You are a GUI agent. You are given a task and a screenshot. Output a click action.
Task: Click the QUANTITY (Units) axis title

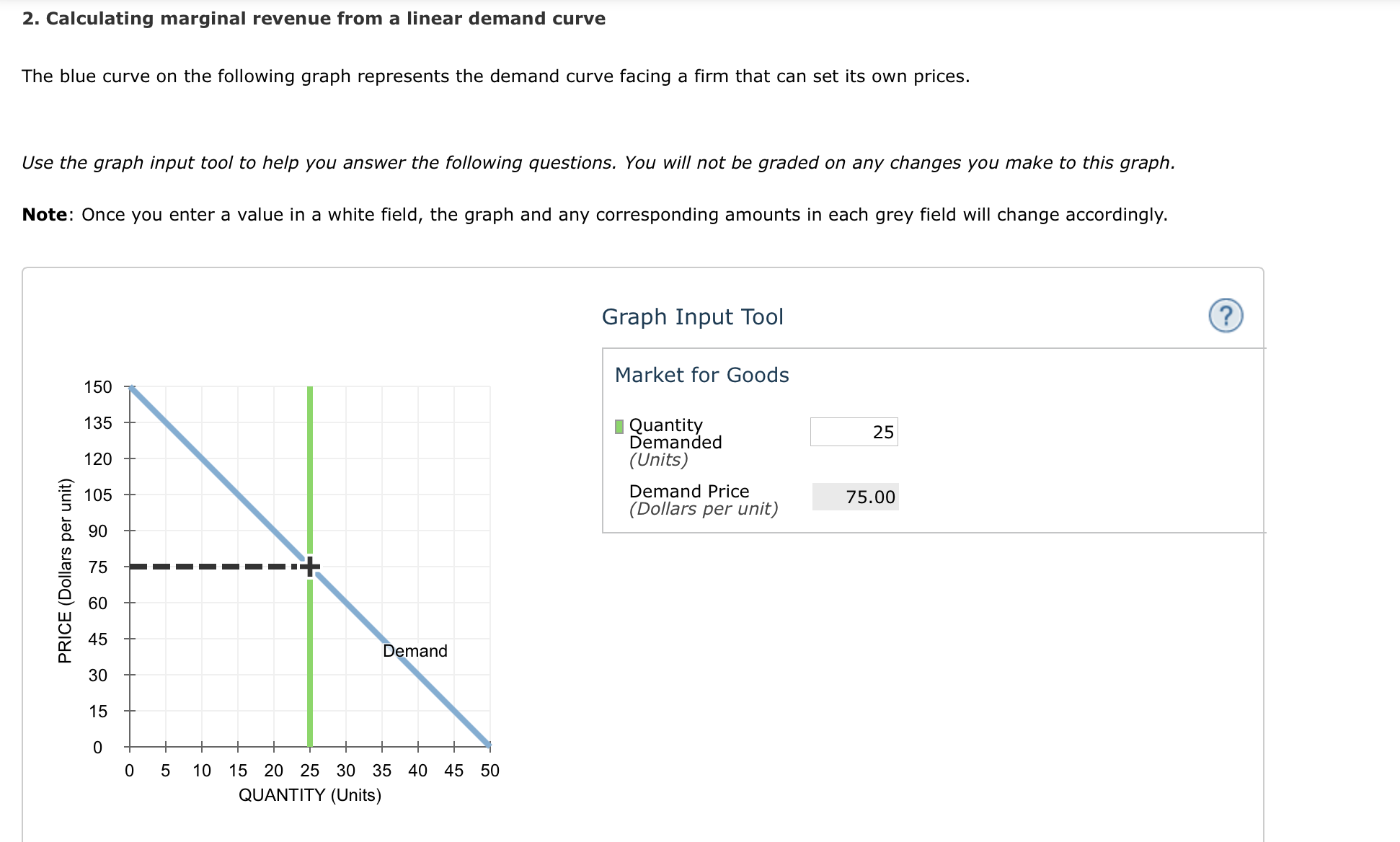coord(310,795)
